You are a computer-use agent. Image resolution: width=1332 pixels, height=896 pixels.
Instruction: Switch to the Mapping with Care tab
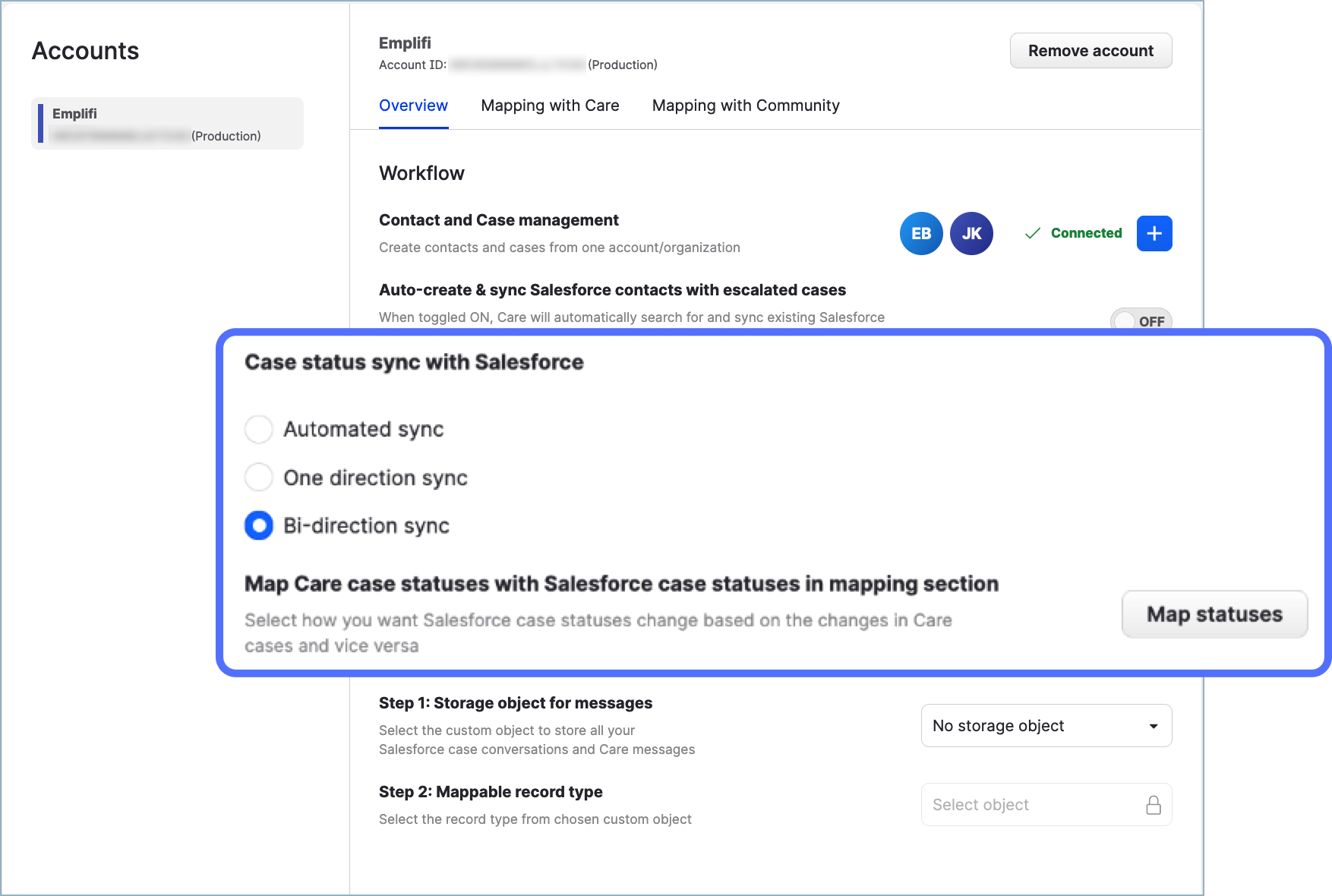tap(550, 106)
